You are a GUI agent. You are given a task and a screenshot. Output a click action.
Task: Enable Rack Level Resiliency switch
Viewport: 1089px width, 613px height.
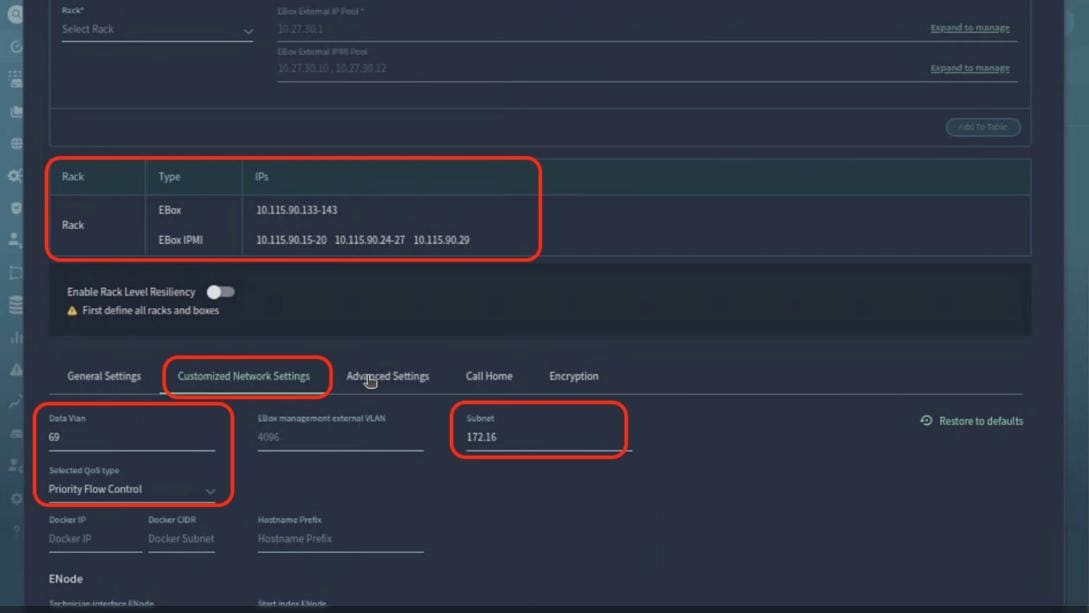tap(220, 291)
